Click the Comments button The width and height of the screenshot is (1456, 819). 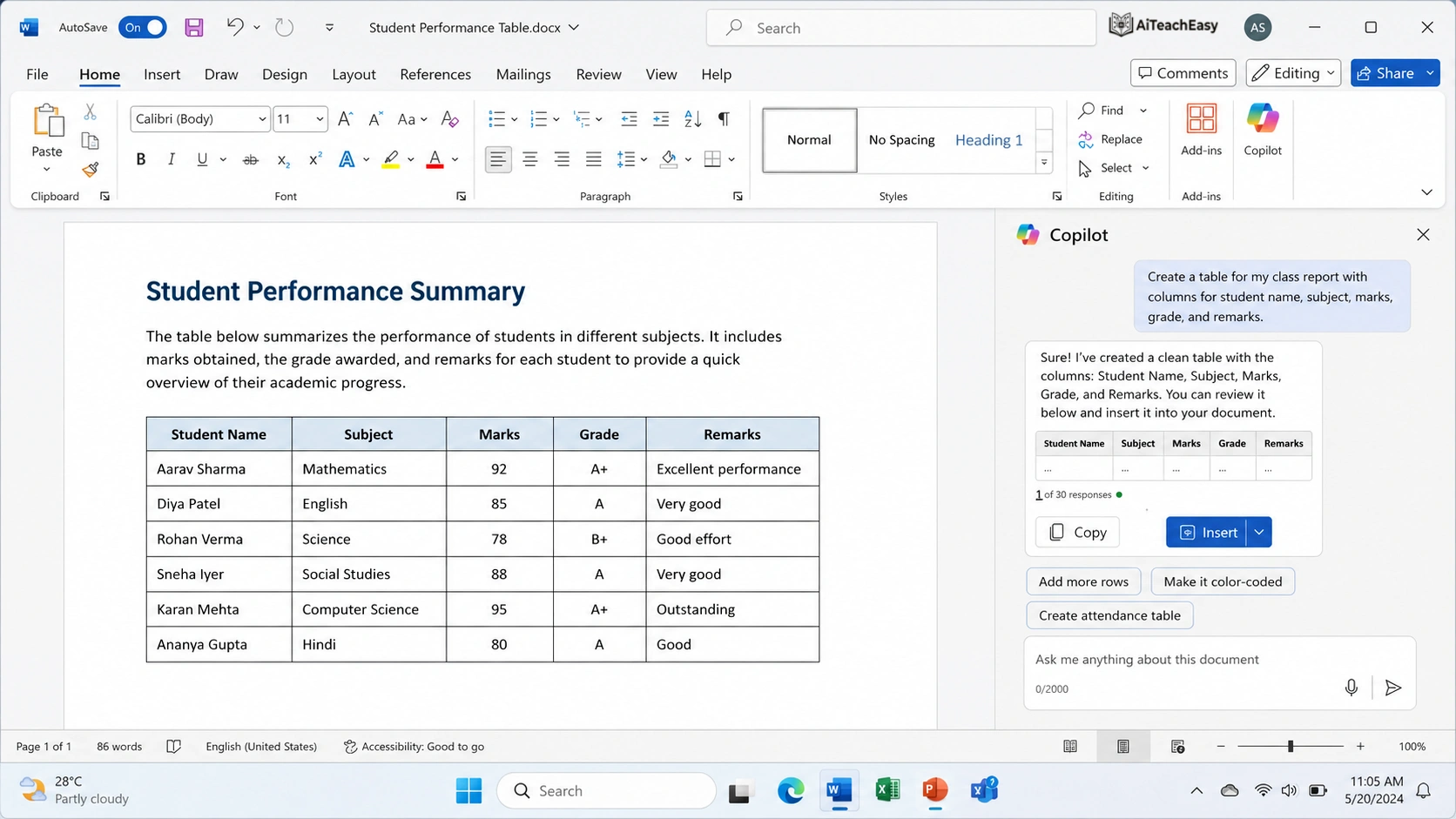[x=1183, y=73]
